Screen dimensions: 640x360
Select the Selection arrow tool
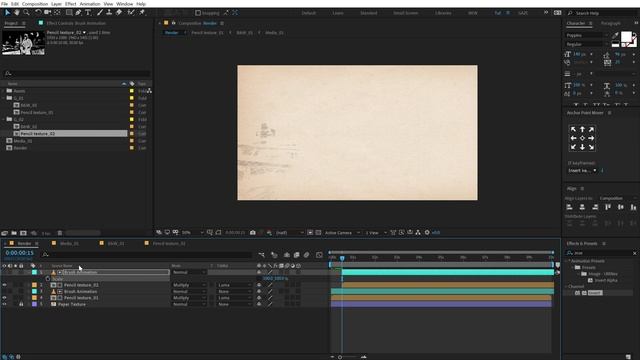pos(7,13)
